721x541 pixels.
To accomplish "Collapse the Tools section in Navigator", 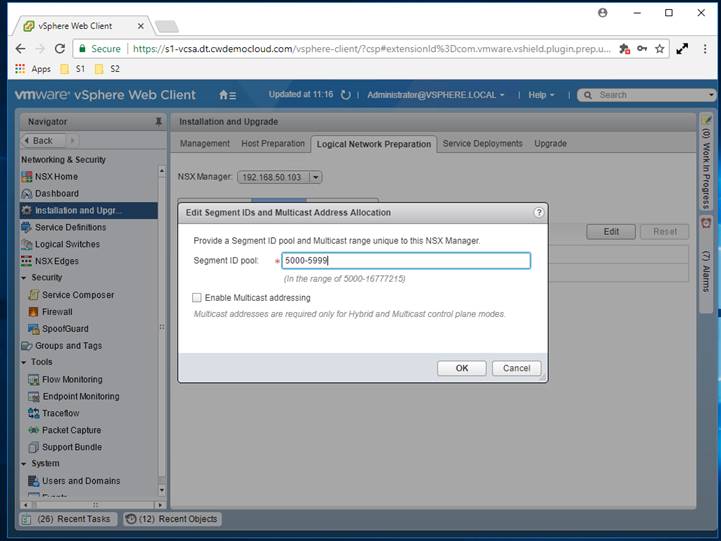I will [x=24, y=362].
